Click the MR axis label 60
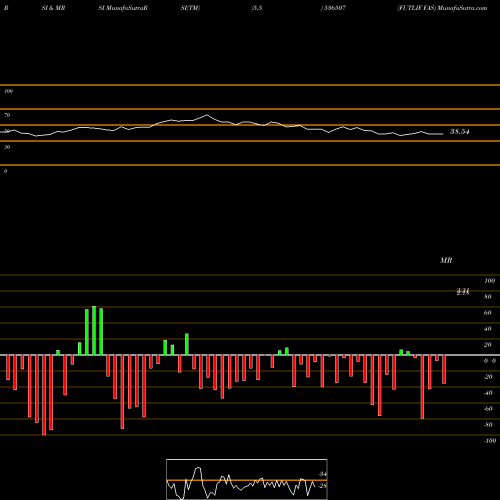 pyautogui.click(x=488, y=313)
